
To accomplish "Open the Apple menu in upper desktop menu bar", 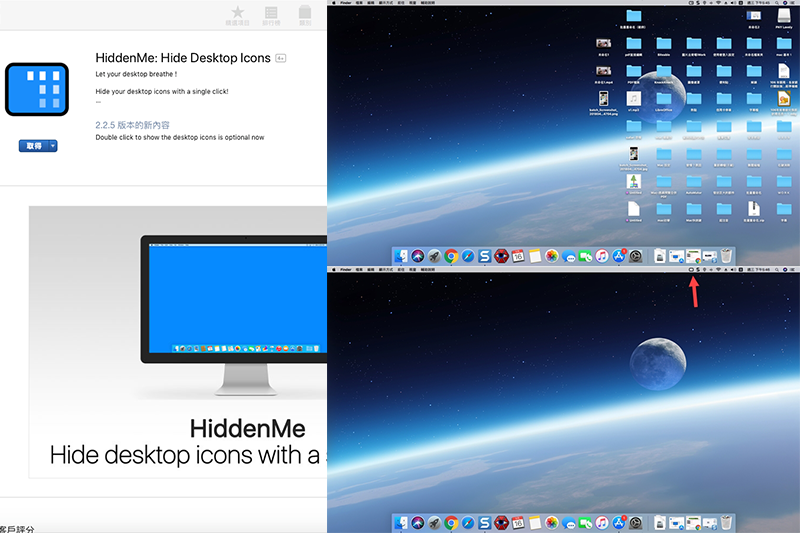I will point(334,3).
